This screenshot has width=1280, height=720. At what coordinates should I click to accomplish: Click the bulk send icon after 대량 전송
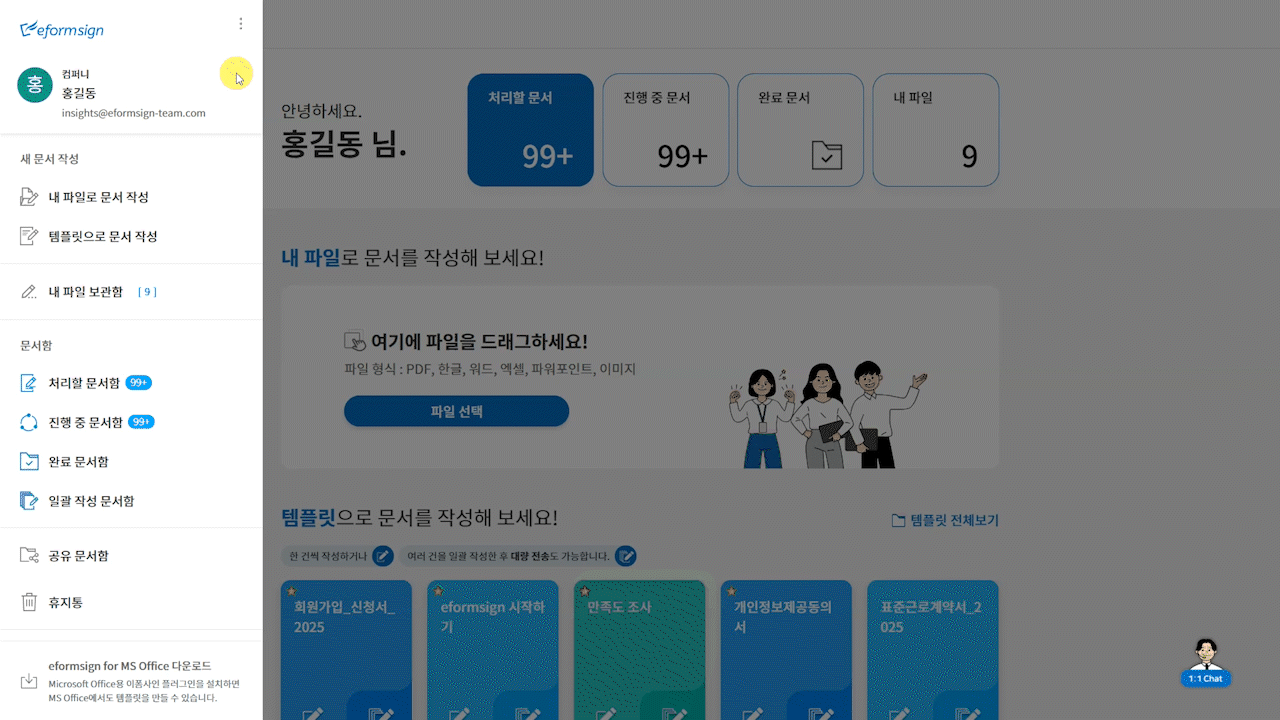point(626,556)
